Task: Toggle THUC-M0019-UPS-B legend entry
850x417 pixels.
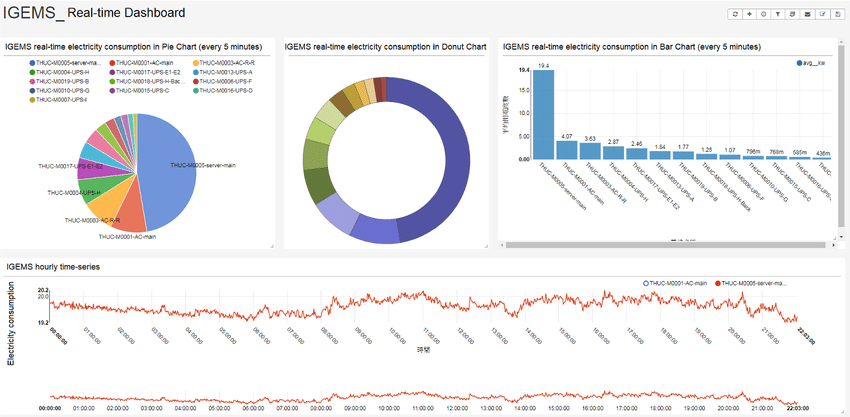Action: coord(59,81)
